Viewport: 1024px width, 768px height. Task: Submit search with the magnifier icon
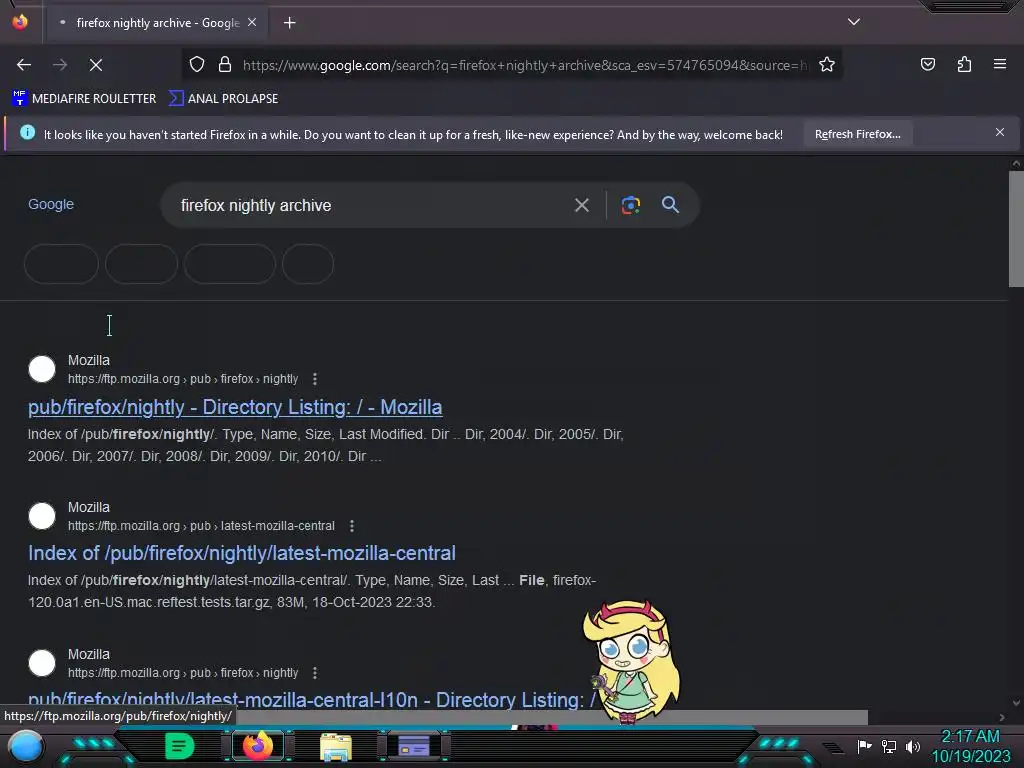(x=670, y=205)
